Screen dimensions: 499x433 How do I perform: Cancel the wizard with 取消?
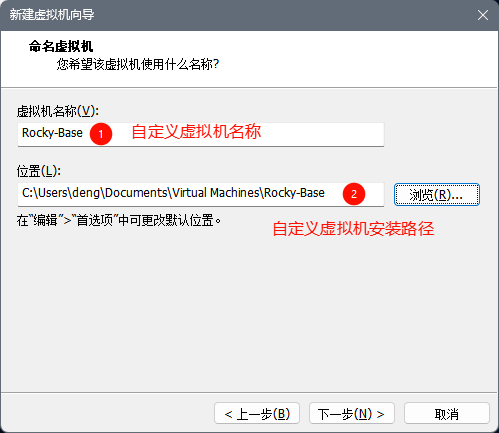pyautogui.click(x=447, y=413)
